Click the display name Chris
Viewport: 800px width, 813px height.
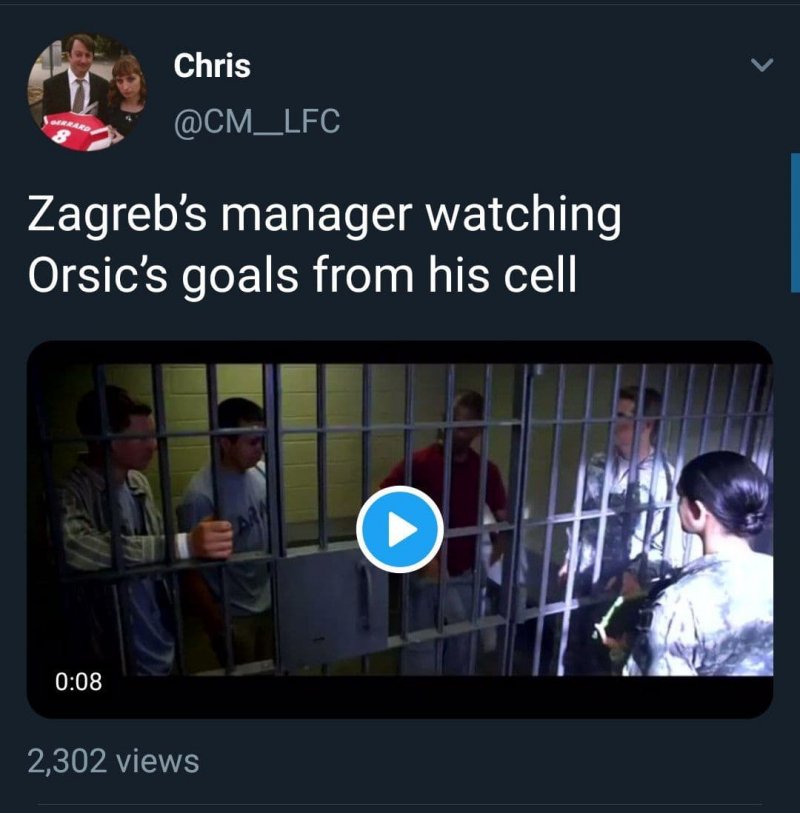[212, 66]
